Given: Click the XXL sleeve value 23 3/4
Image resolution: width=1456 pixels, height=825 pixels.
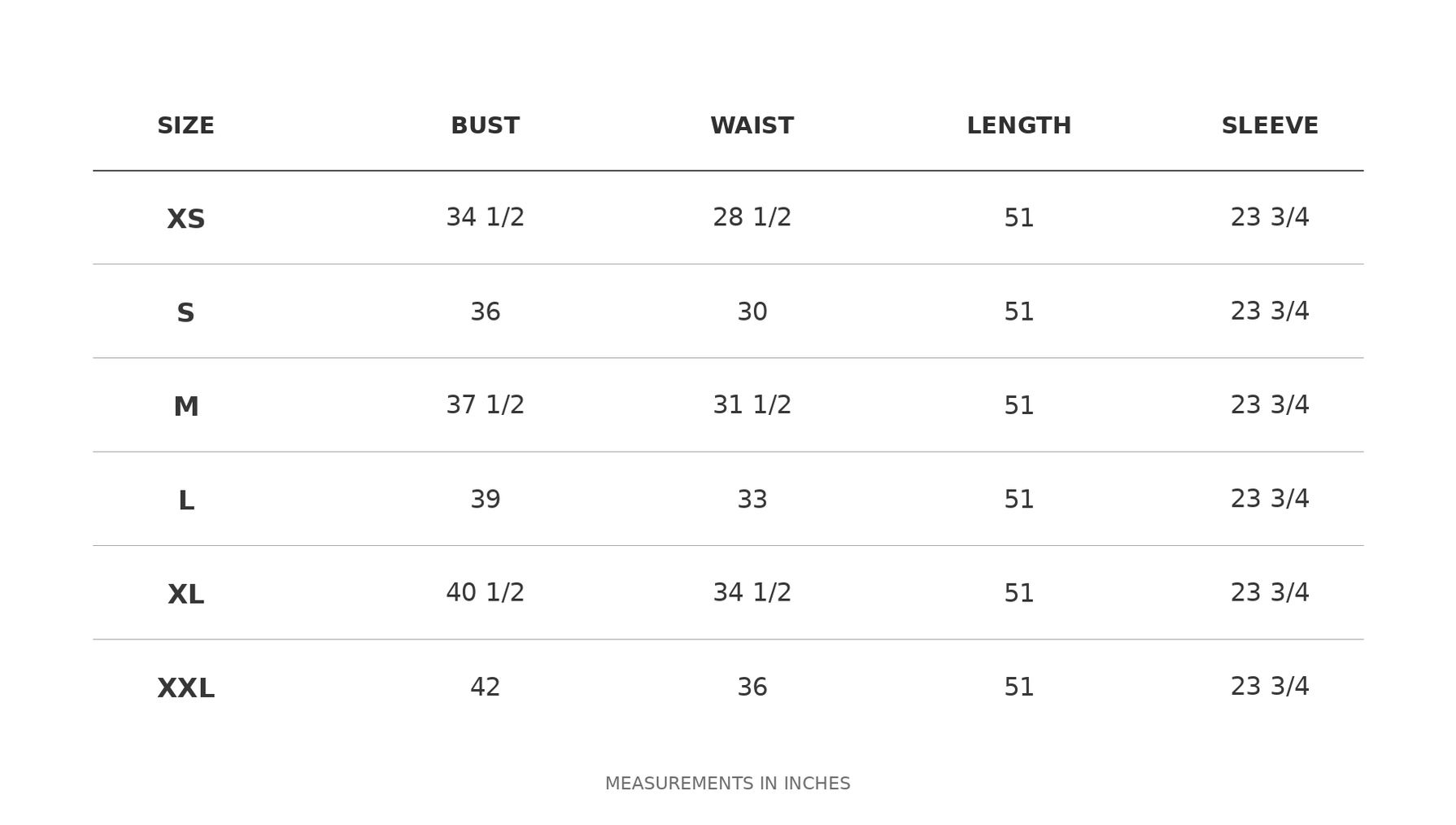Looking at the screenshot, I should tap(1270, 686).
